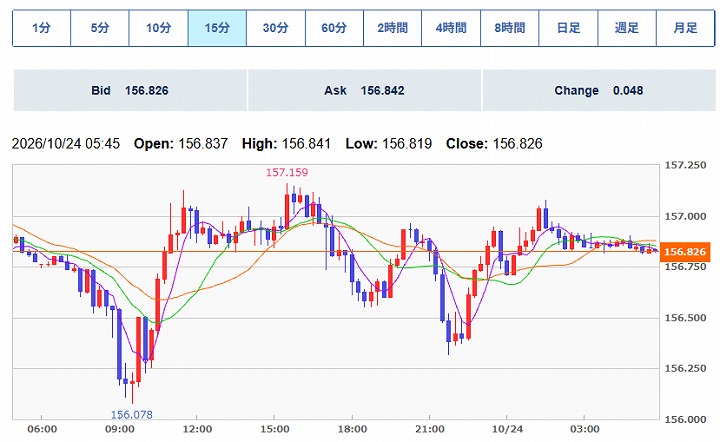Open the 週足 weekly chart

pyautogui.click(x=627, y=28)
